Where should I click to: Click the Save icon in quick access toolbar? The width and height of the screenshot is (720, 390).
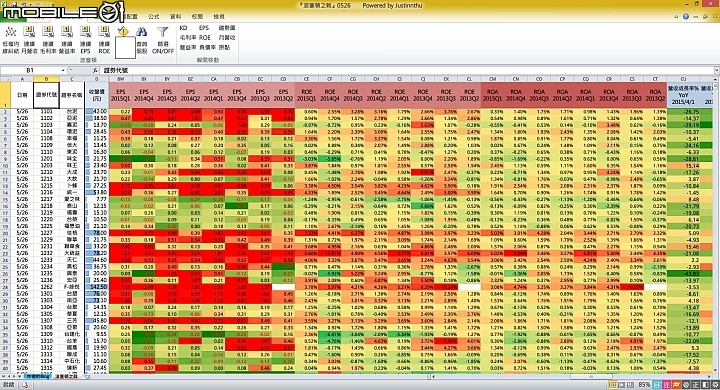pos(14,4)
